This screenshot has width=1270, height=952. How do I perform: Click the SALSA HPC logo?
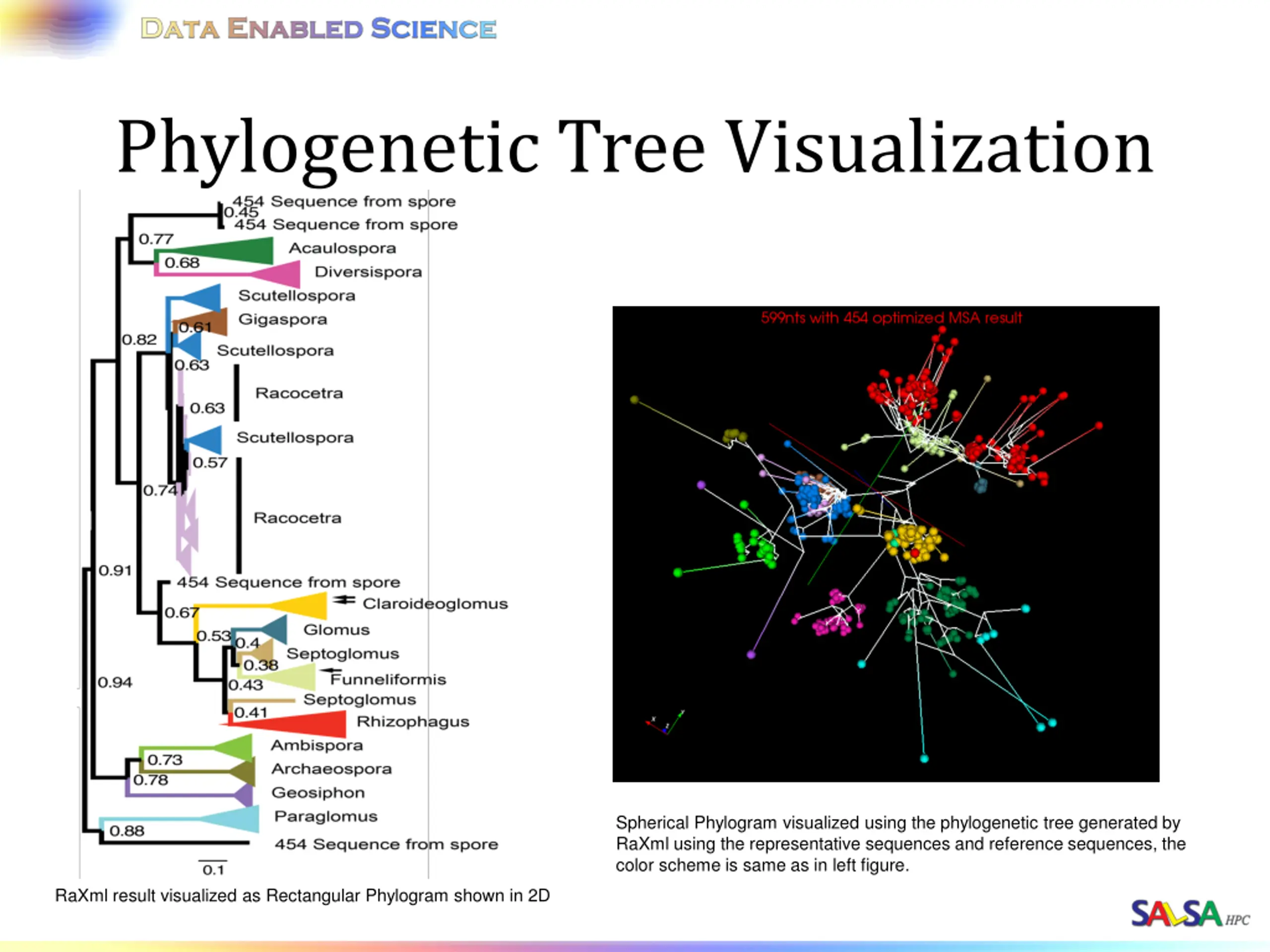(x=1190, y=914)
